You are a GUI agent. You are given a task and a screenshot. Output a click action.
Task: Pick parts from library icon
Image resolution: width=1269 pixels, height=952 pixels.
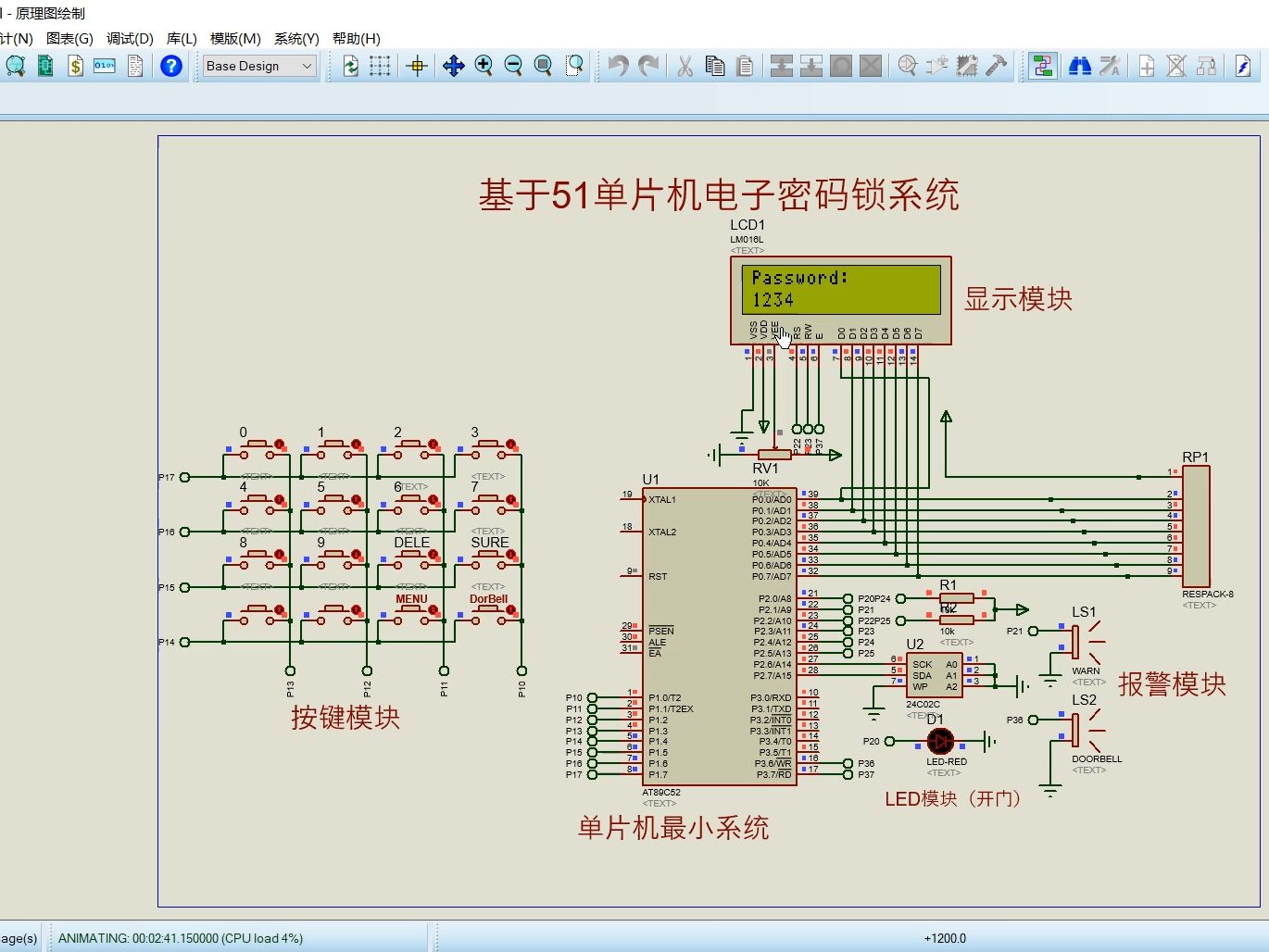click(907, 66)
